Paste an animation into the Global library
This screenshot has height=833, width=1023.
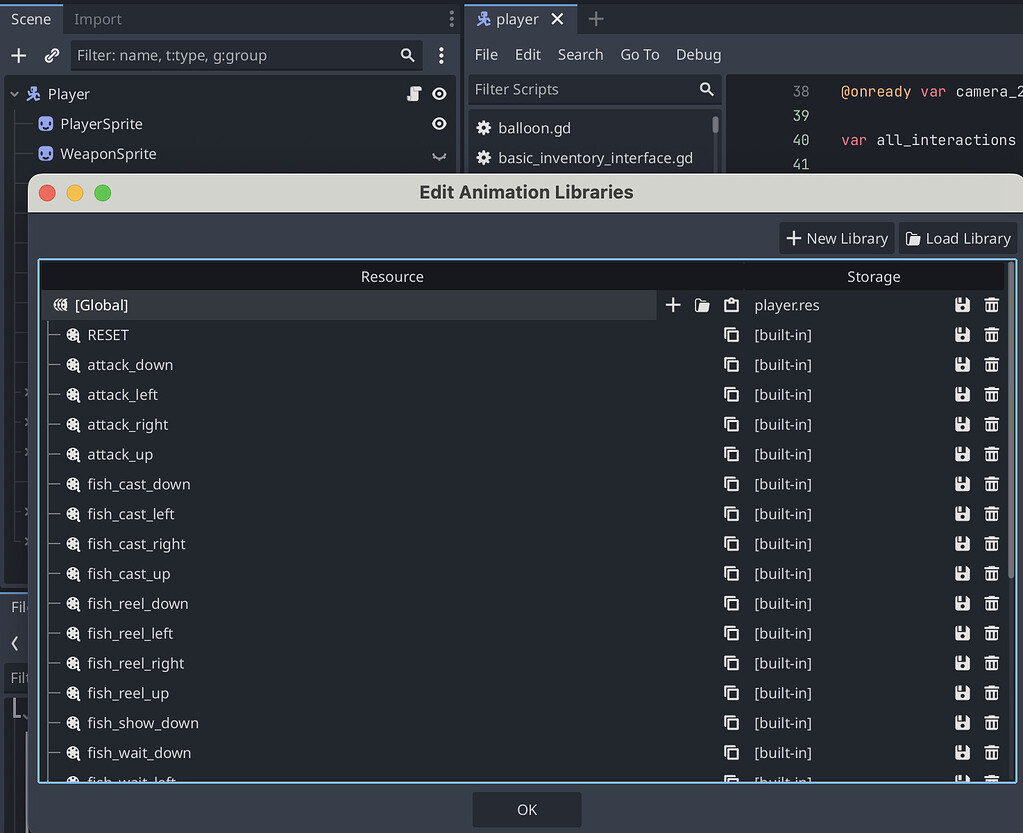pos(731,305)
